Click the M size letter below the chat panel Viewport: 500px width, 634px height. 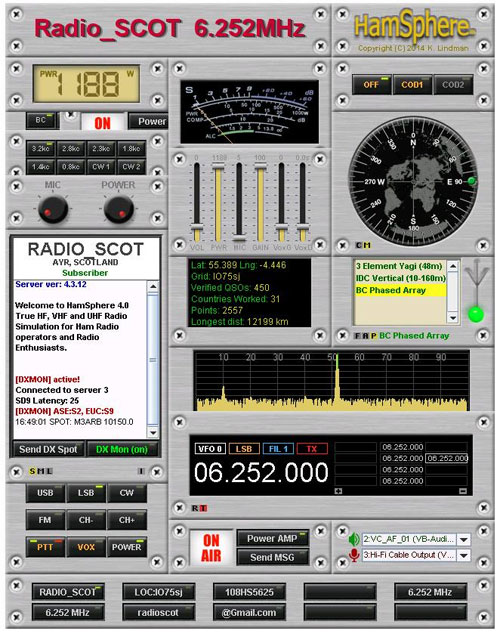coord(41,471)
